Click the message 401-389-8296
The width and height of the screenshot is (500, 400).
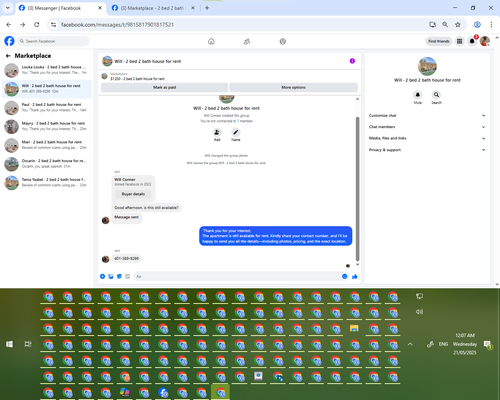point(127,258)
